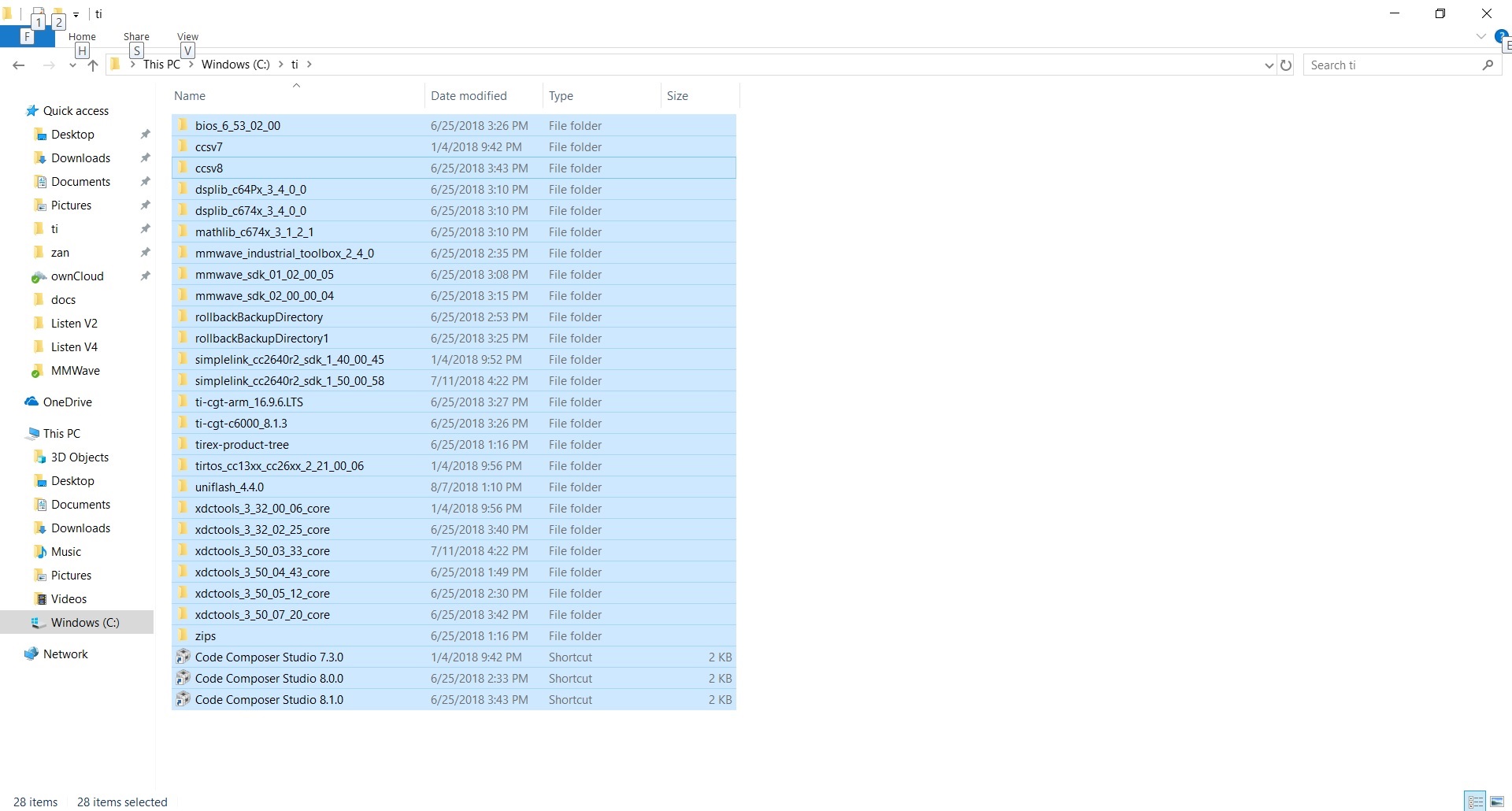Image resolution: width=1512 pixels, height=811 pixels.
Task: Click Windows (C:) in the breadcrumb
Action: [x=235, y=65]
